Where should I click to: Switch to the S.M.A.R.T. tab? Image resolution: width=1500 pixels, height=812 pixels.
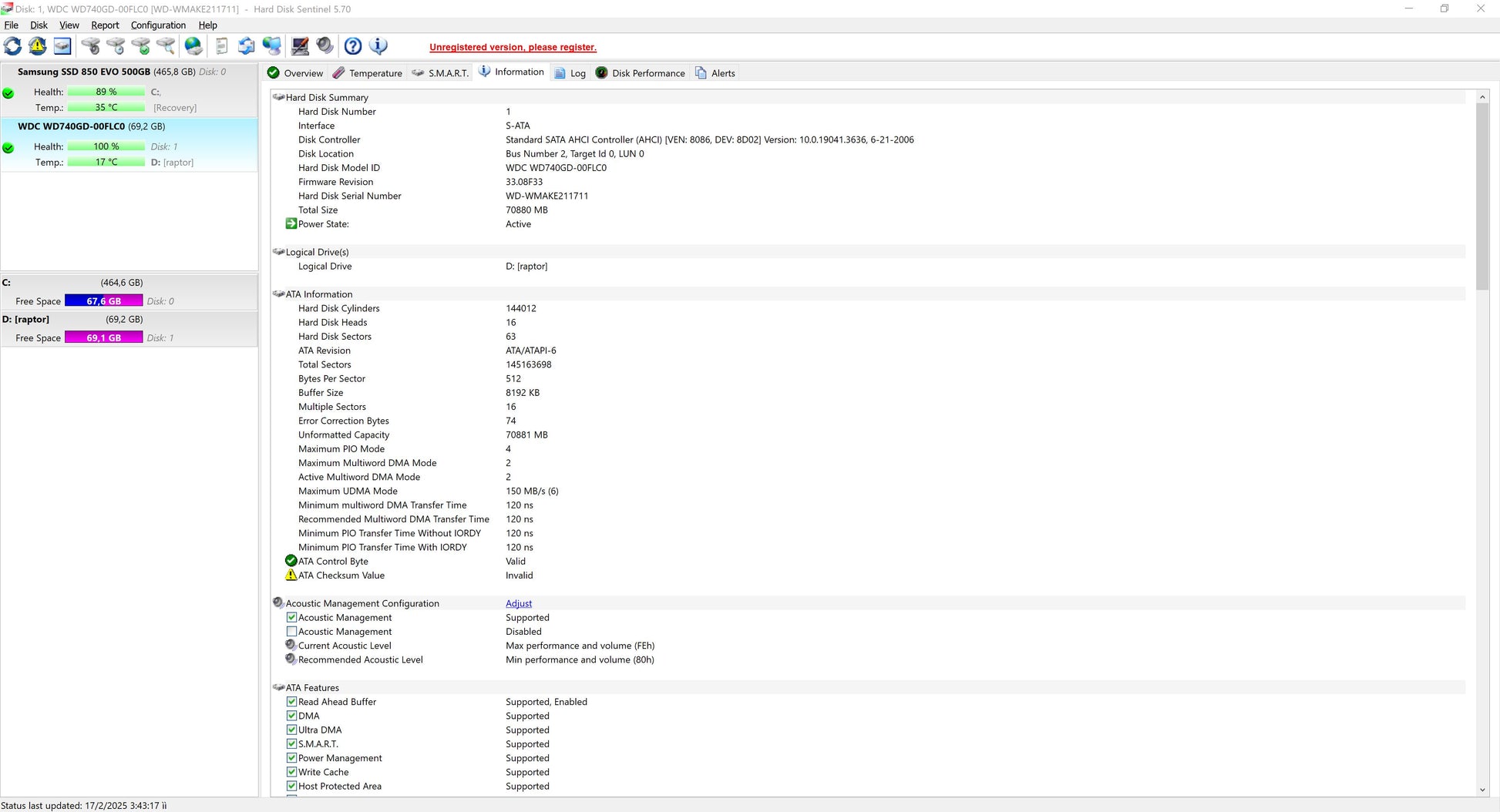click(440, 73)
